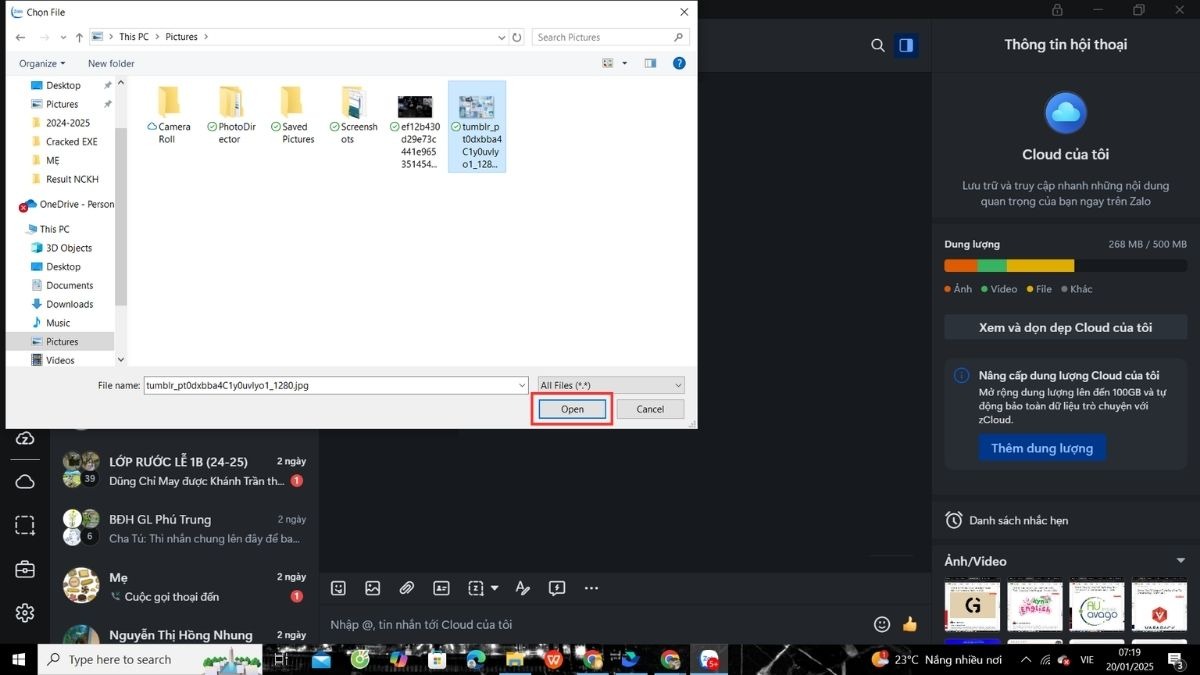Select Documents in the navigation tree
The height and width of the screenshot is (675, 1200).
69,285
